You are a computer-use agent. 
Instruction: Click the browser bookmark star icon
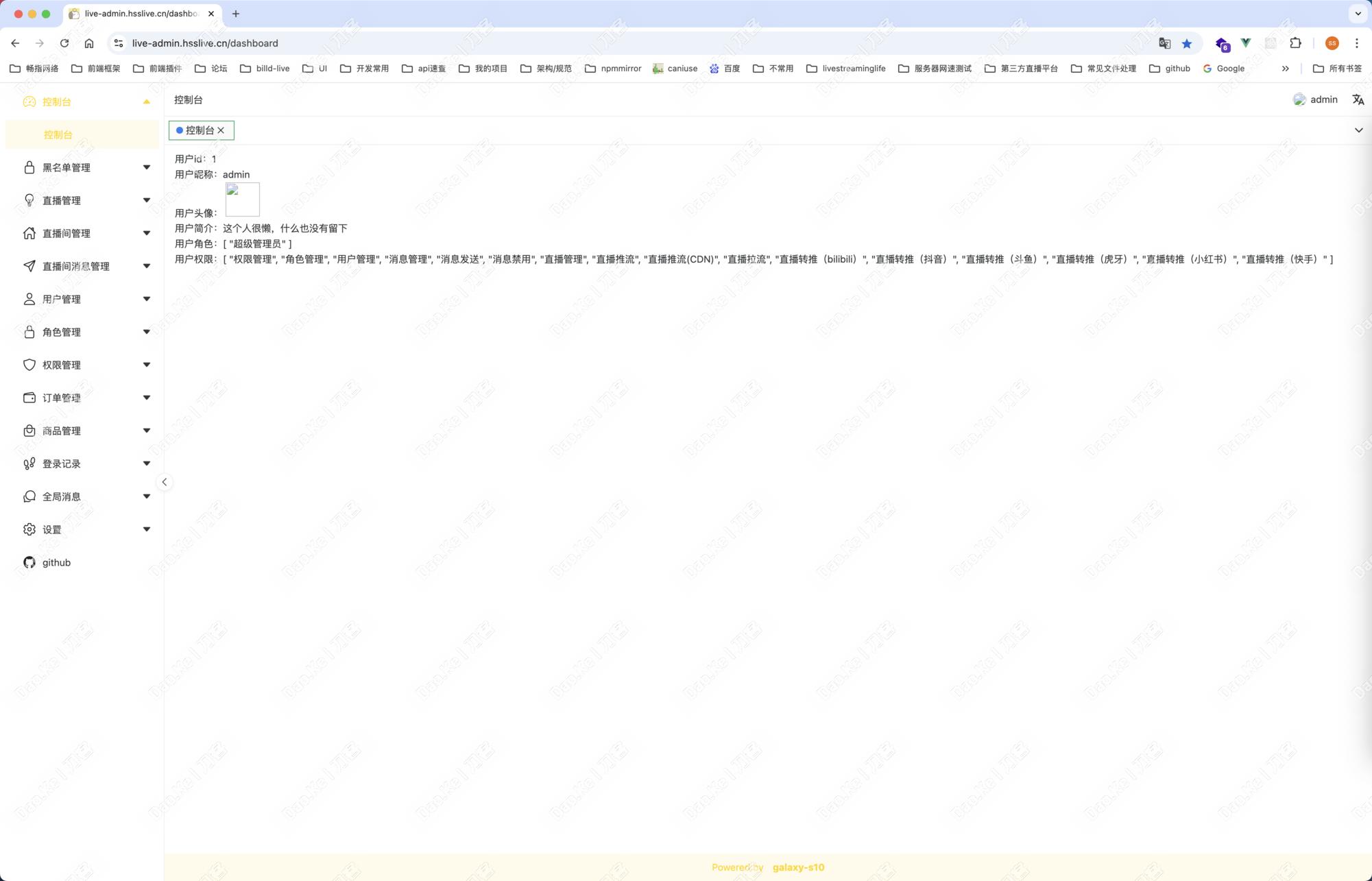coord(1187,43)
